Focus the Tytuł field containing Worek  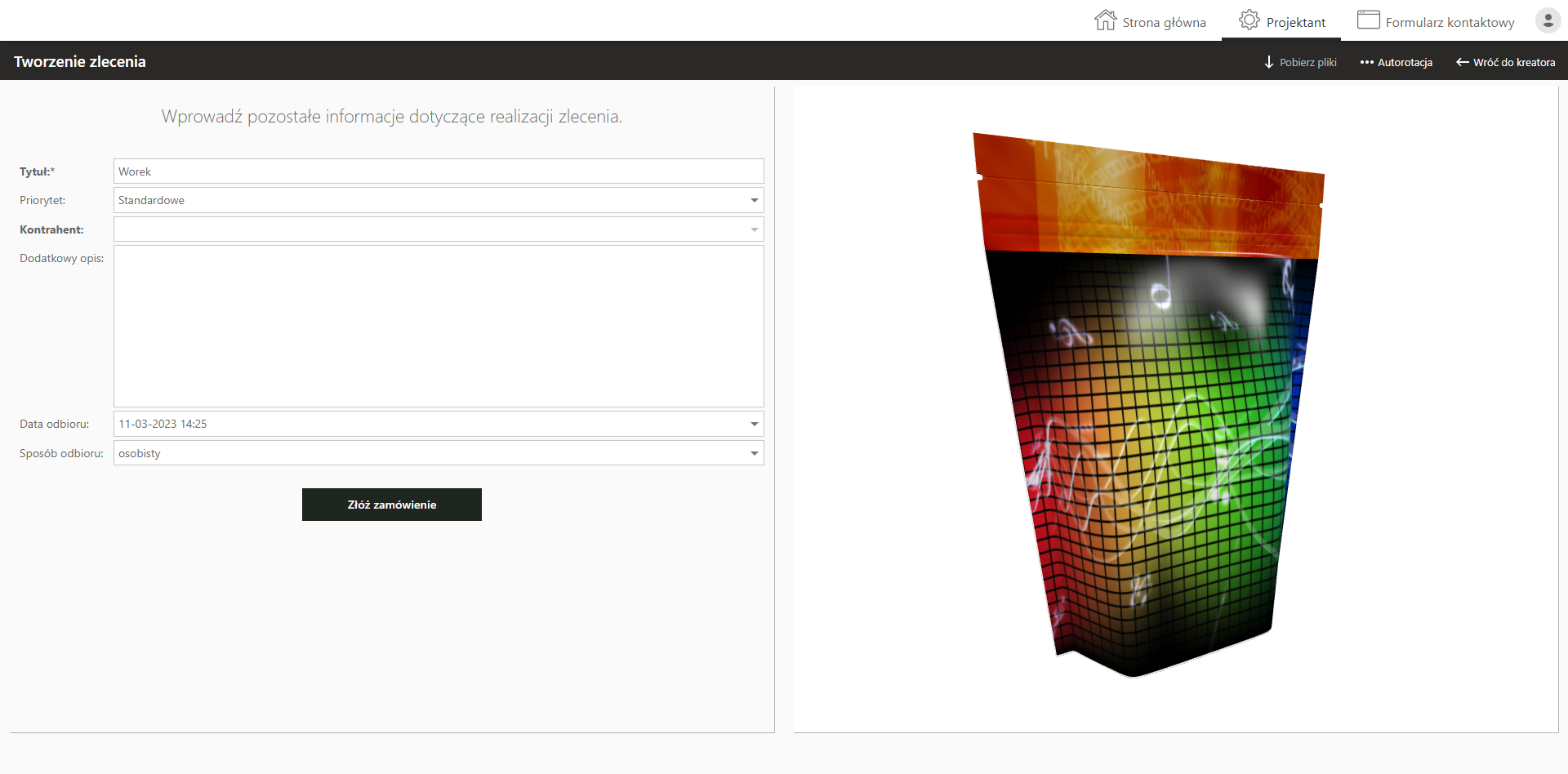439,171
